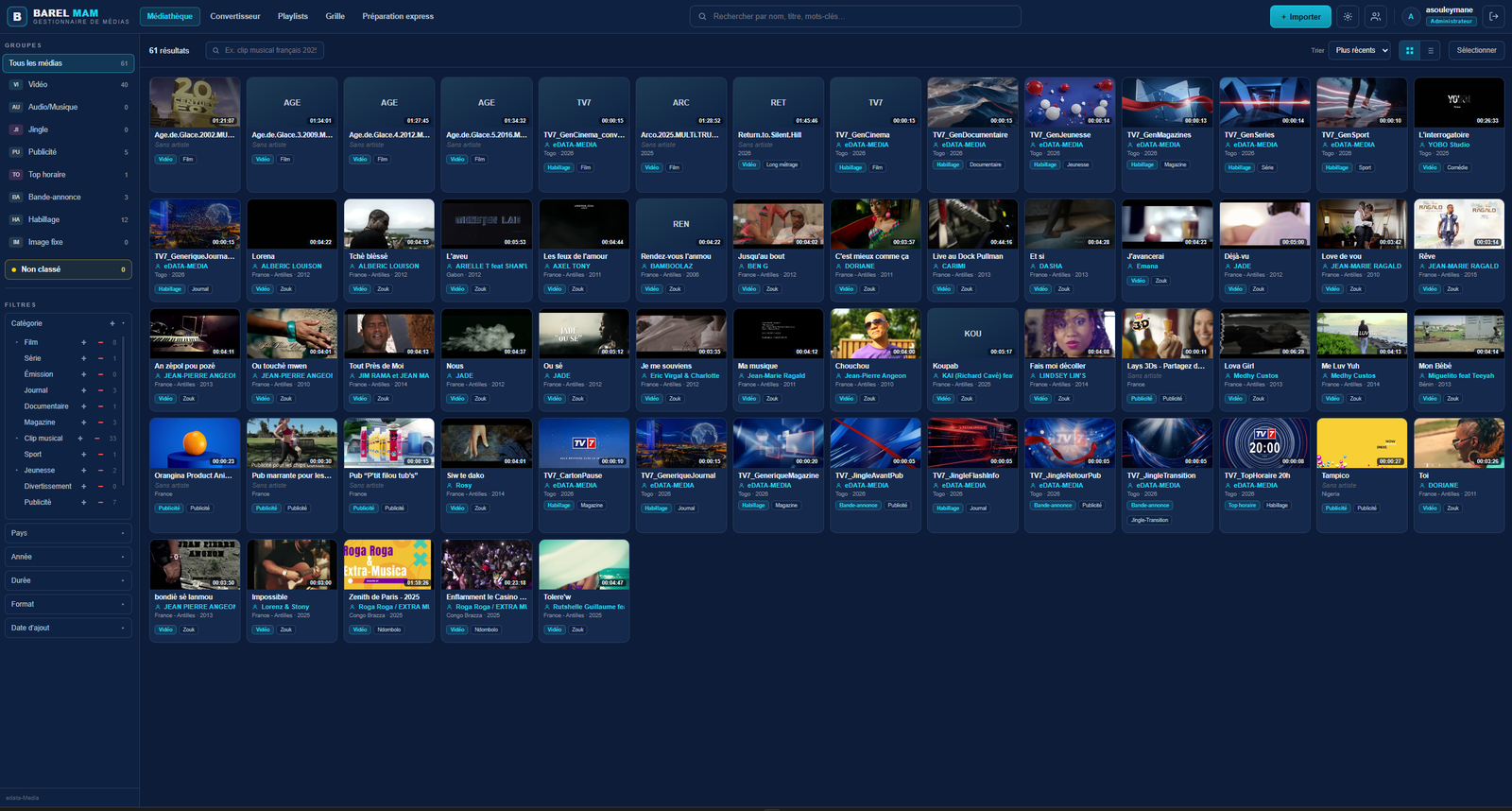
Task: Exclude Sport category with minus icon
Action: [x=100, y=455]
